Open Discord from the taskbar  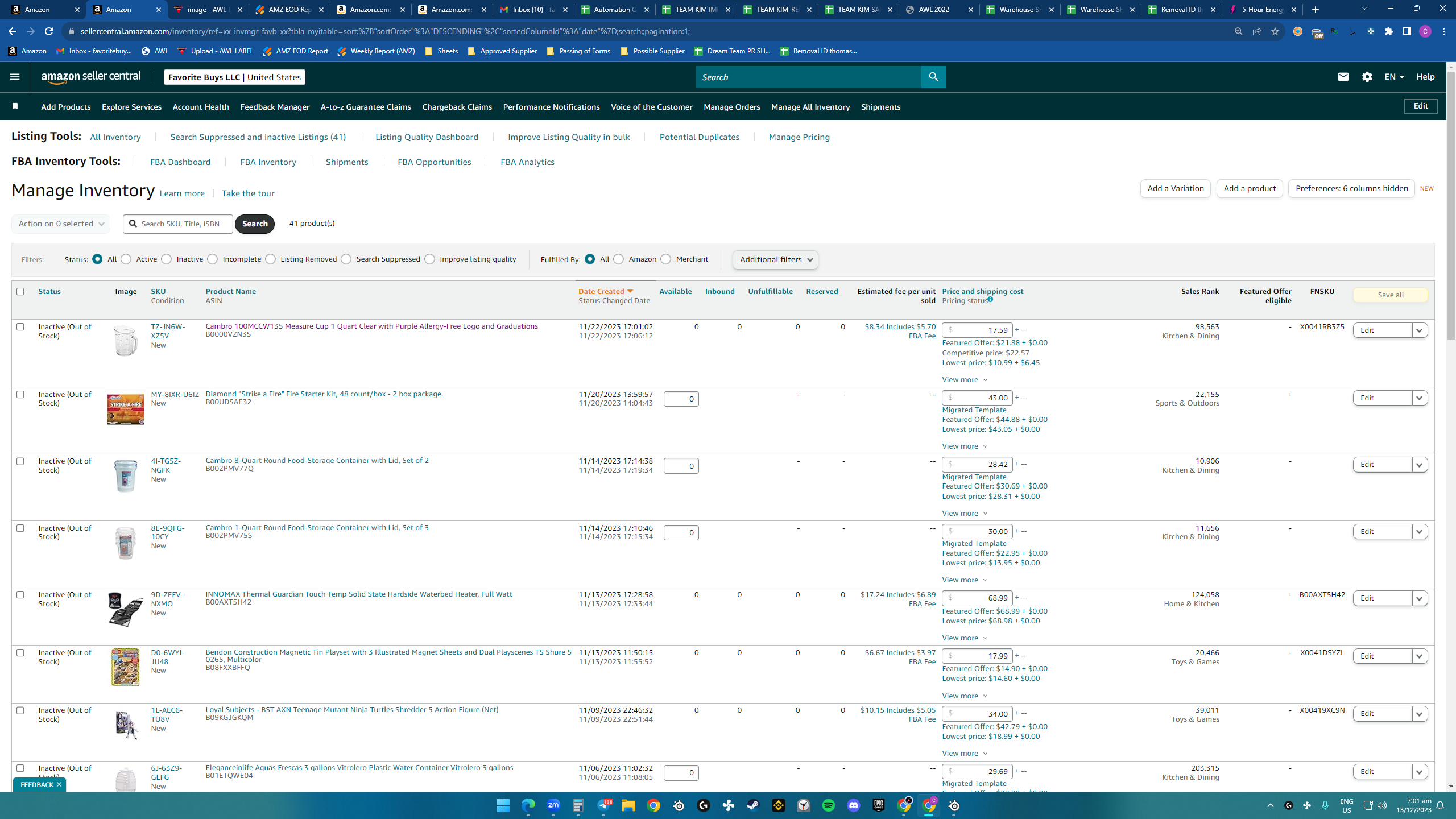click(x=854, y=805)
